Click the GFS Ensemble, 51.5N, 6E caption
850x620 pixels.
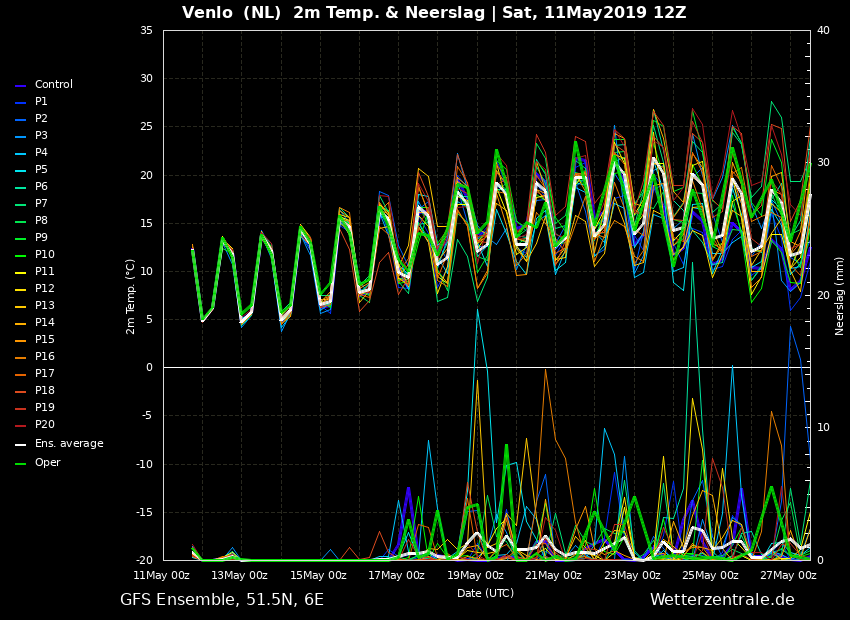point(222,600)
